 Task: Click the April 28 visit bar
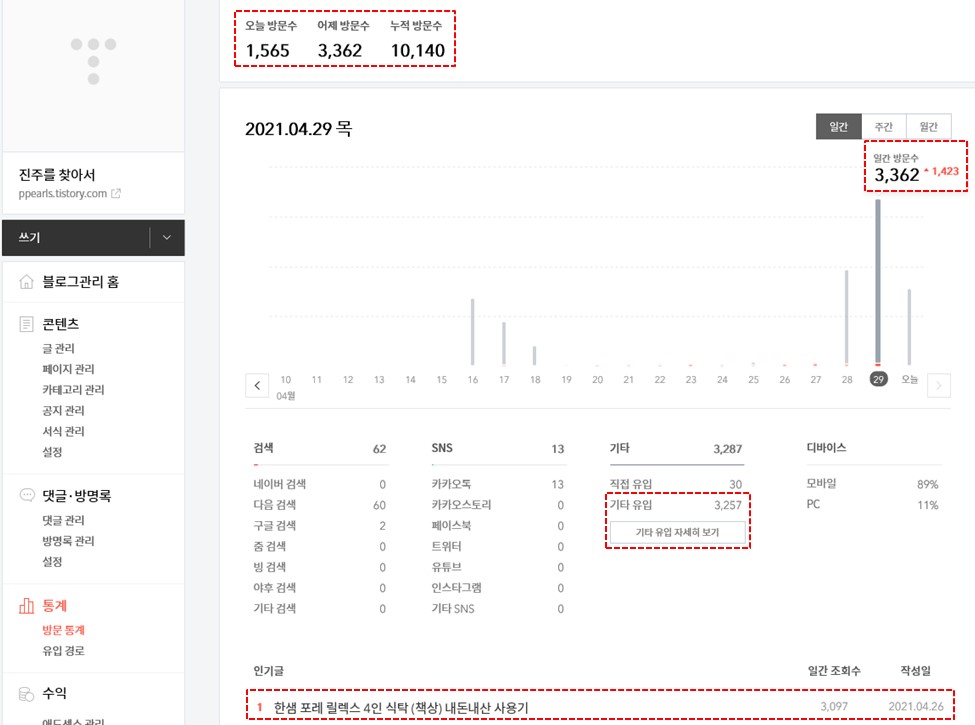coord(847,317)
